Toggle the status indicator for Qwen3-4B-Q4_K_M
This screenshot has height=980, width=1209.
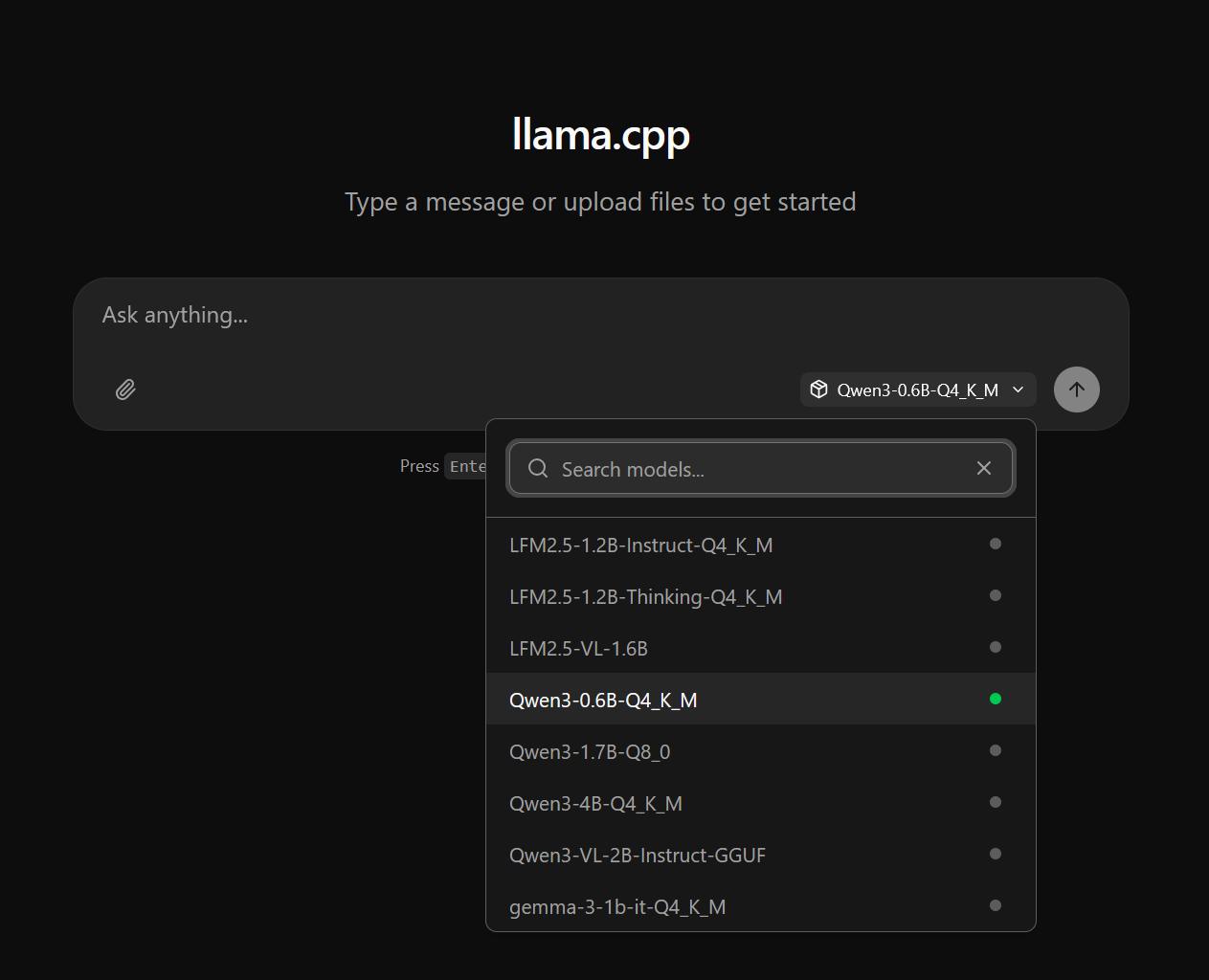[x=996, y=802]
